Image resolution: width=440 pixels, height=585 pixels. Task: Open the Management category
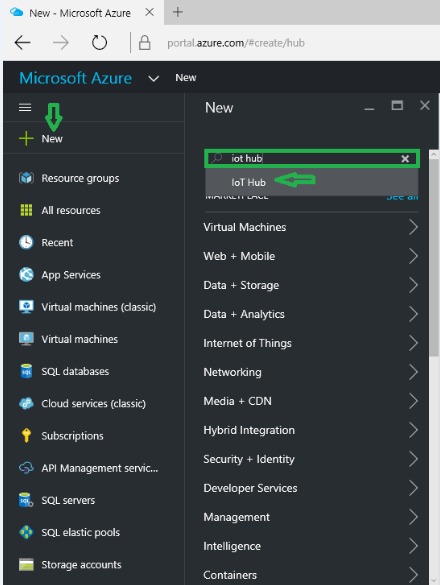point(311,517)
